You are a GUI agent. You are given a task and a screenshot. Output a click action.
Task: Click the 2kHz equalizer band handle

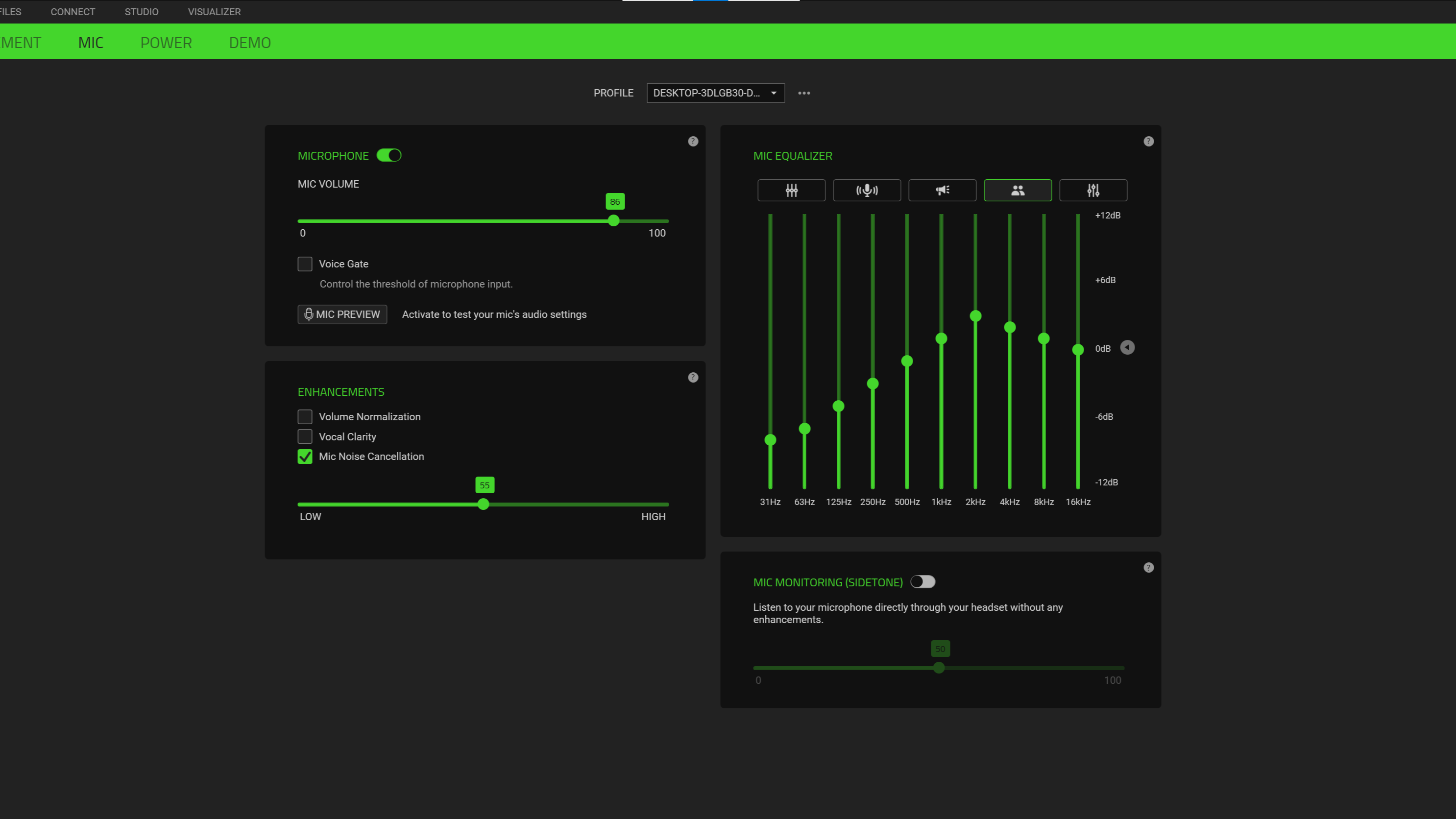[975, 316]
